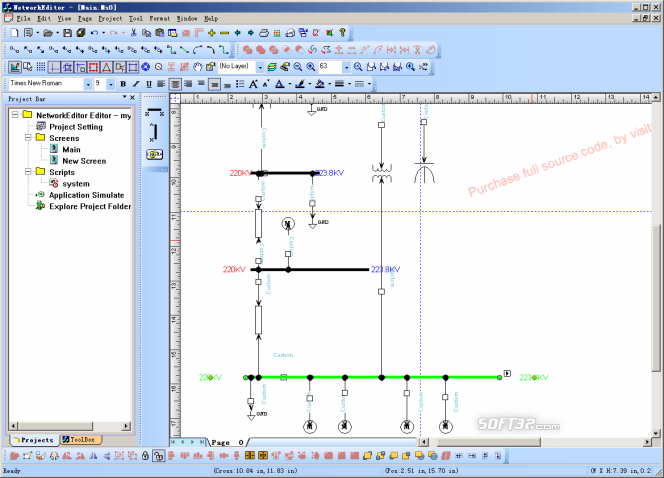Toggle center text alignment

(x=175, y=84)
